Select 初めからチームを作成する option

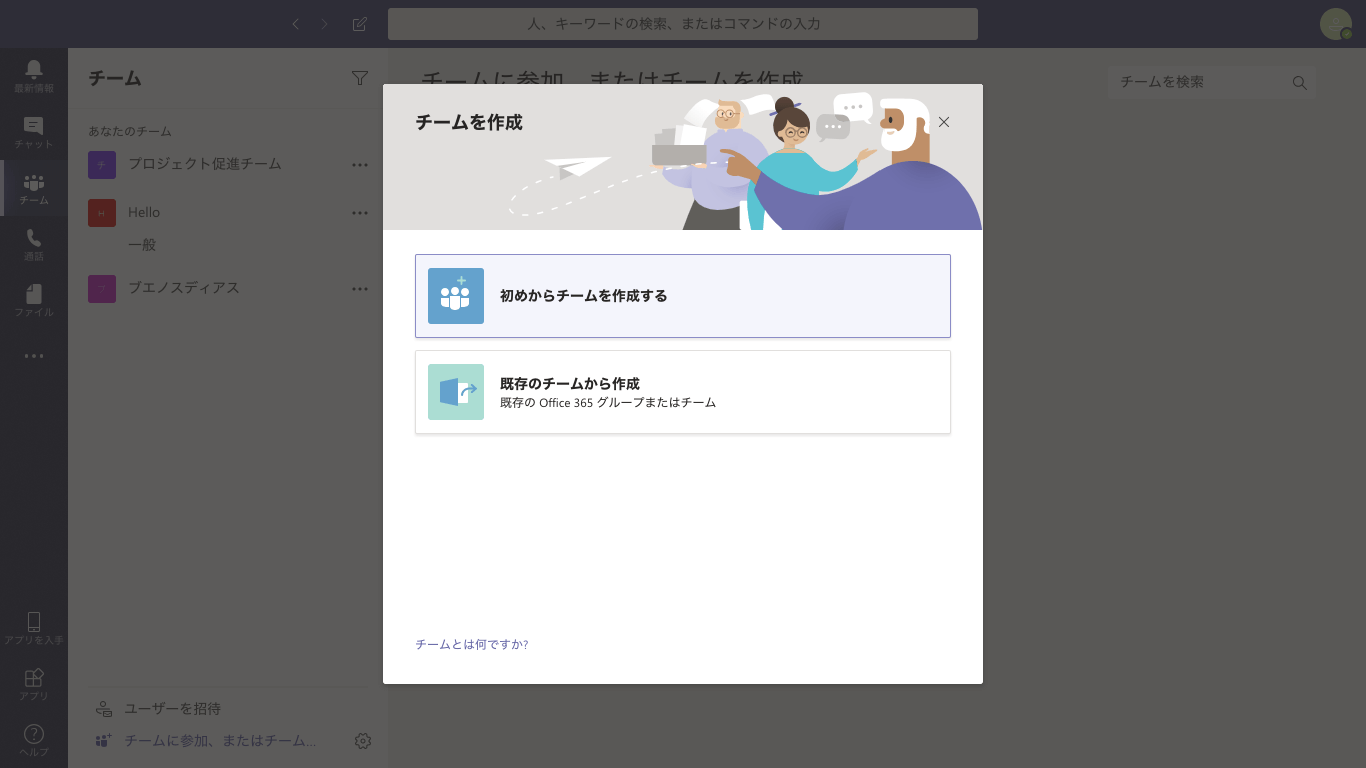click(x=682, y=296)
